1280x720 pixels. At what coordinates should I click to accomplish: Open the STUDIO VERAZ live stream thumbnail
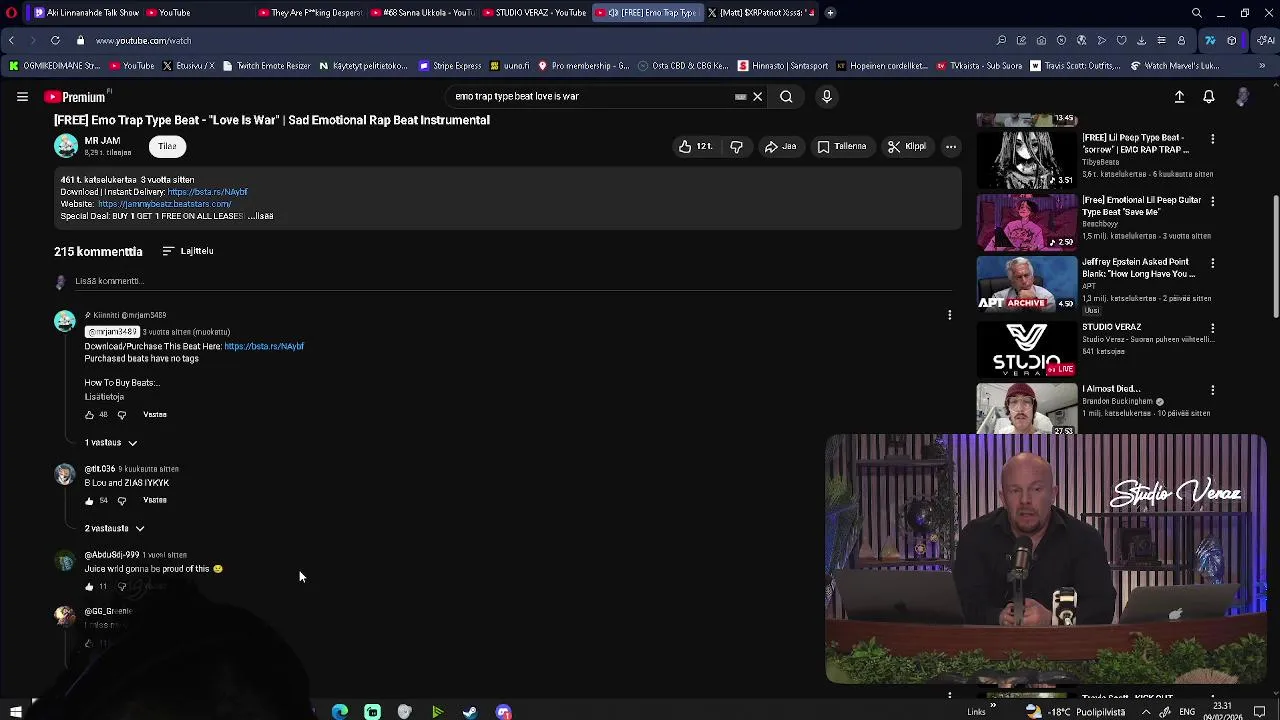[x=1026, y=348]
